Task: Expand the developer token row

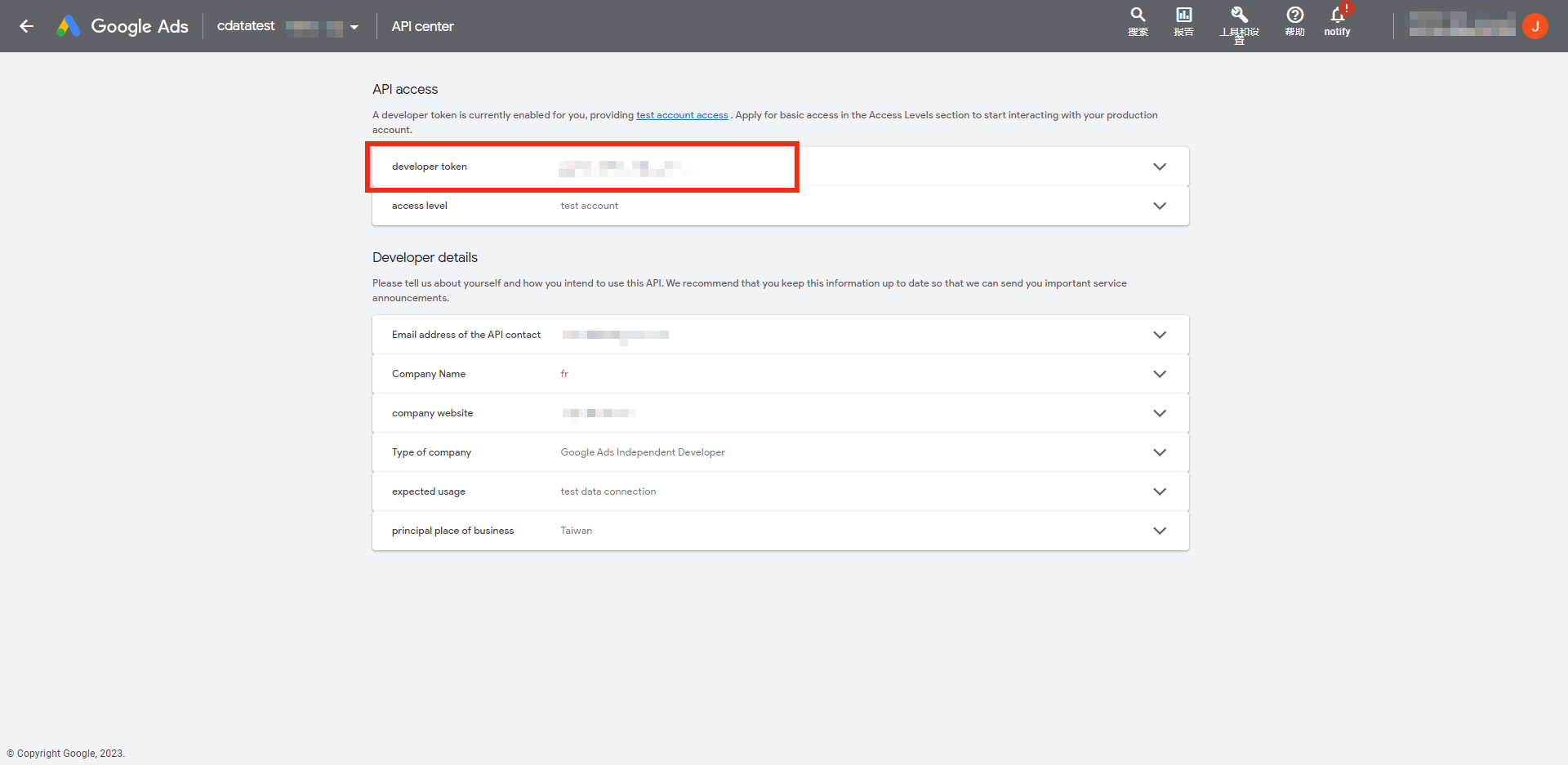Action: 1160,166
